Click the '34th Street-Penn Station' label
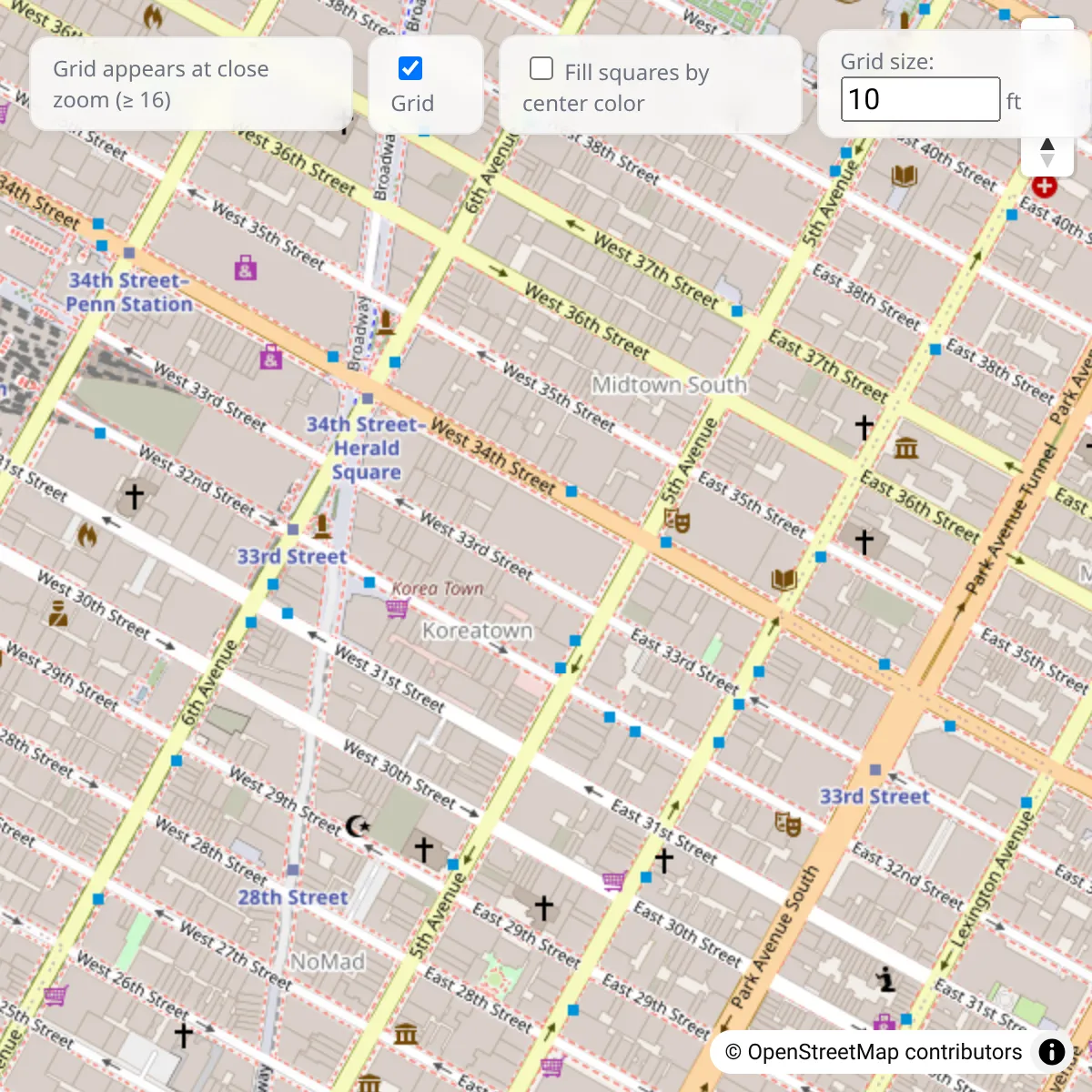Screen dimensions: 1092x1092 click(129, 292)
